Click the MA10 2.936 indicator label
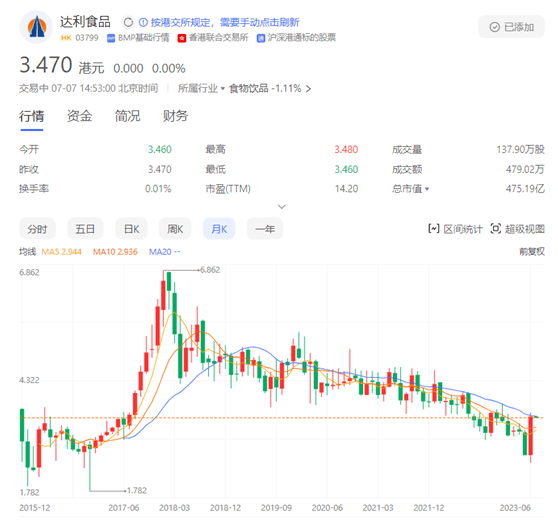 coord(115,252)
